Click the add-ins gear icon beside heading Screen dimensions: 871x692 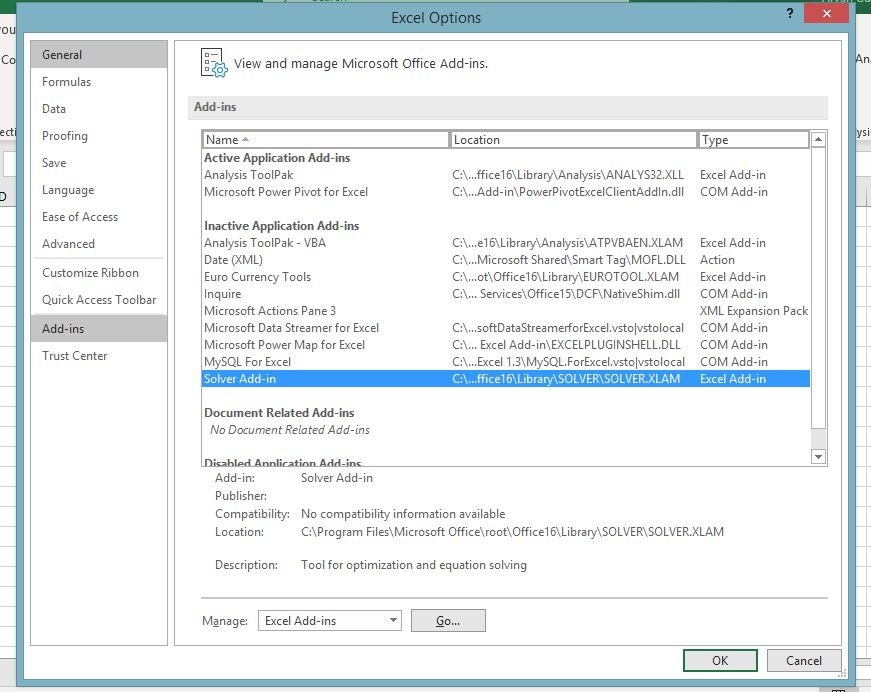(x=214, y=63)
